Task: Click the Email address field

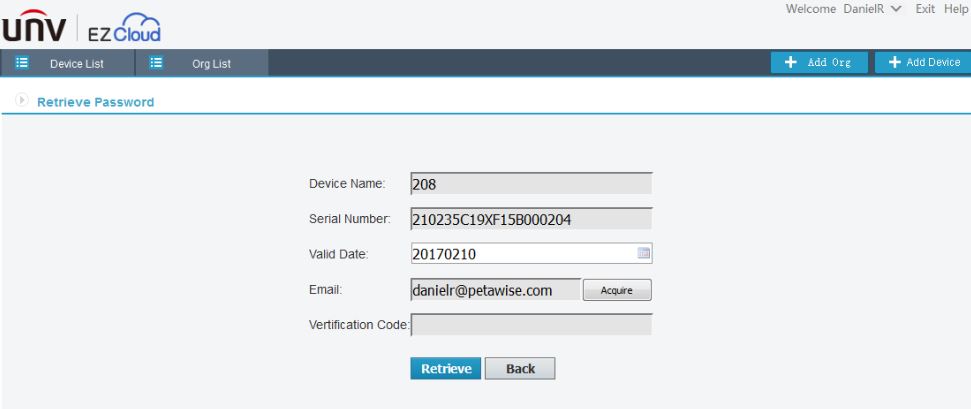Action: (495, 290)
